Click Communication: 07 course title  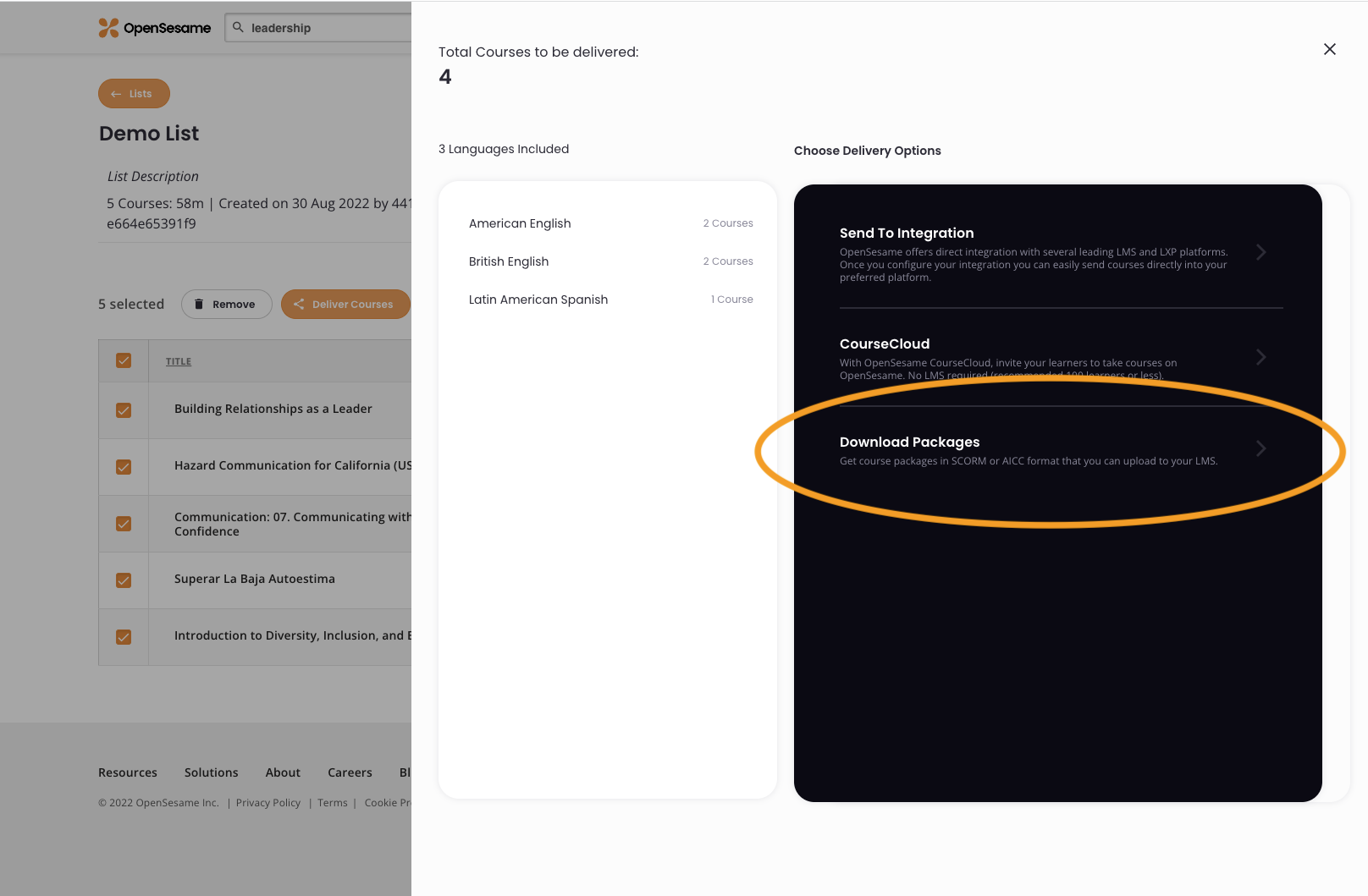(293, 524)
